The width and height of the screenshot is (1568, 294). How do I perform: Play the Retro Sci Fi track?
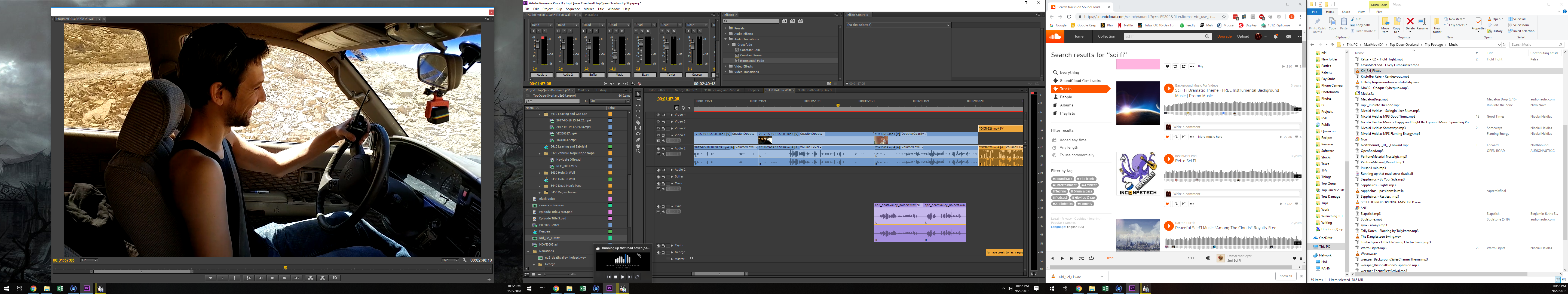pyautogui.click(x=1169, y=159)
